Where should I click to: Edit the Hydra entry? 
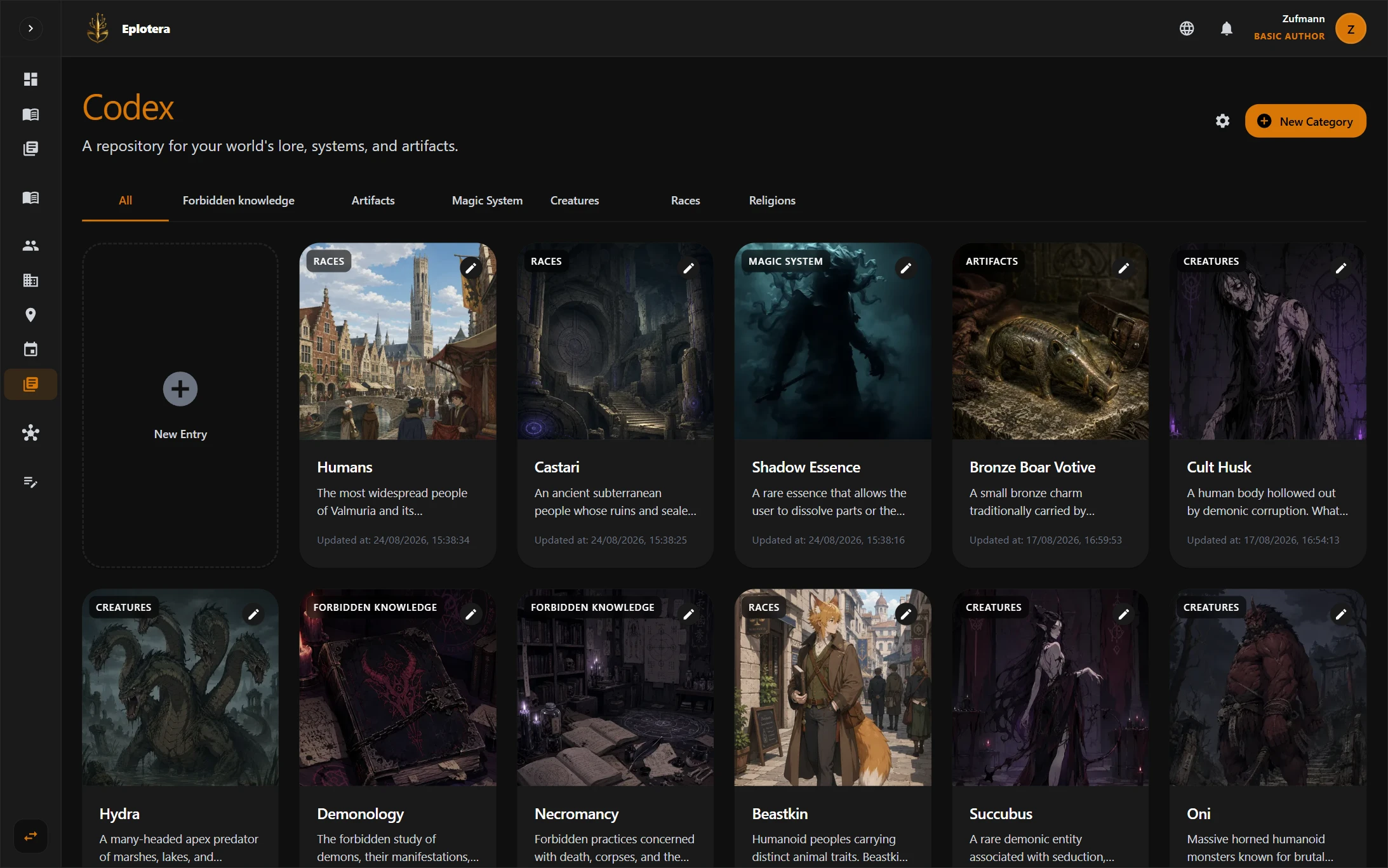(253, 614)
